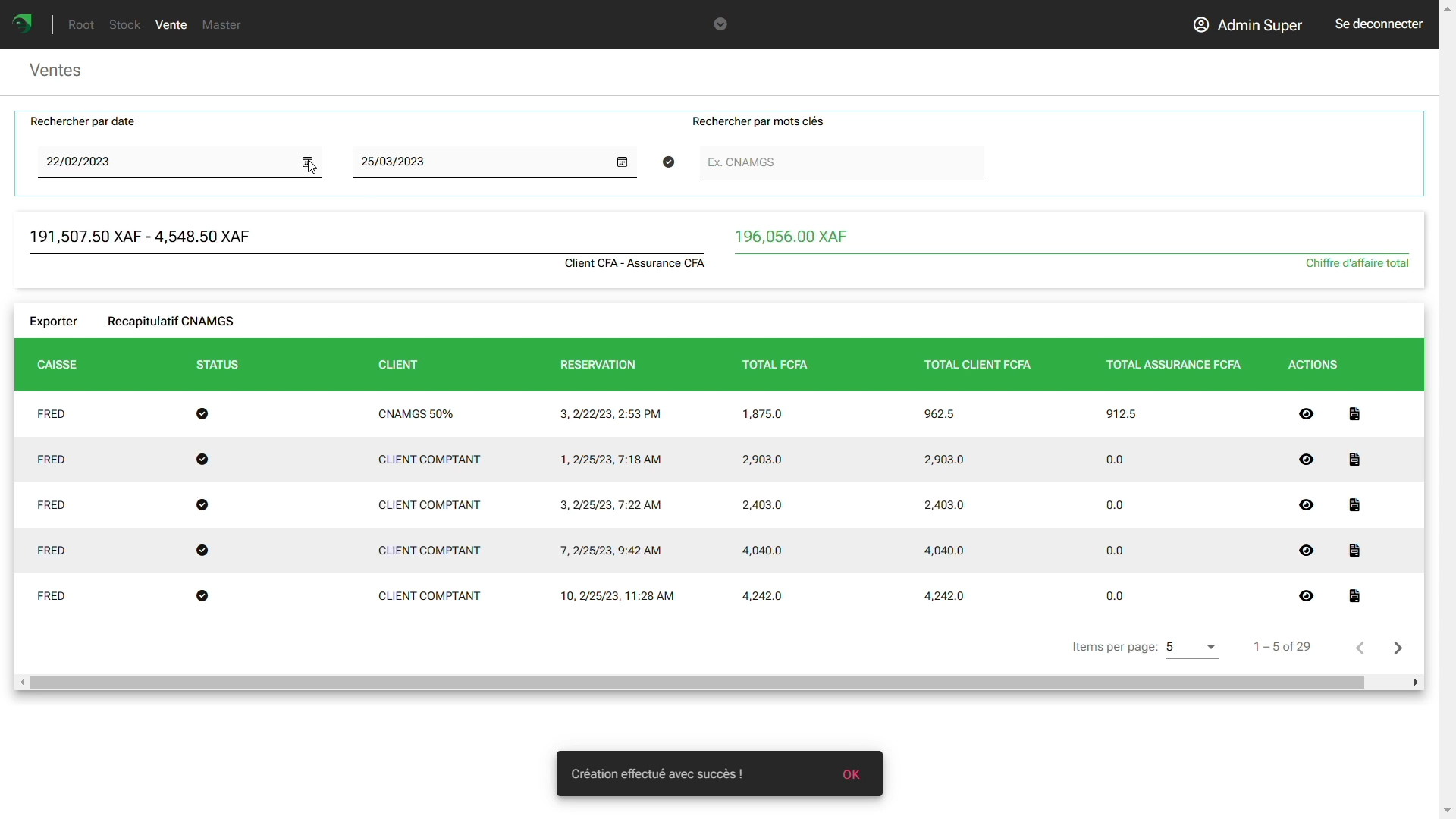Open the Stock menu
This screenshot has height=819, width=1456.
pos(124,25)
